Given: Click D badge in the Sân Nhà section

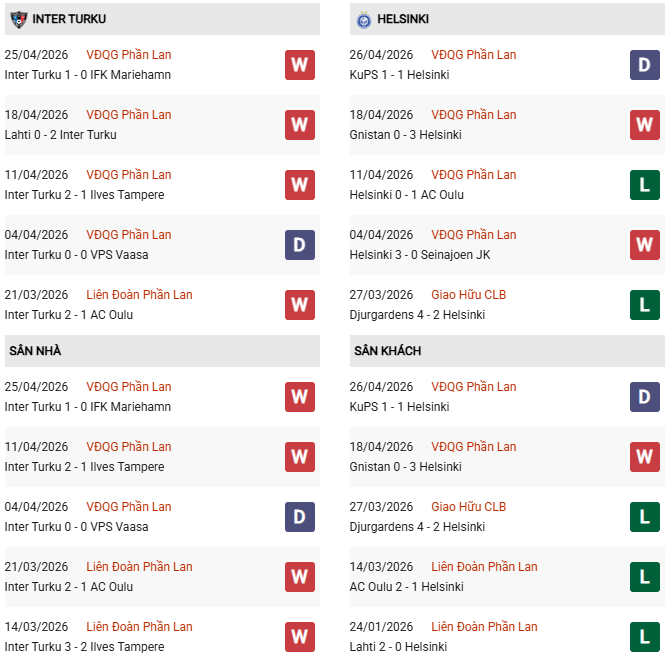Looking at the screenshot, I should pyautogui.click(x=299, y=517).
